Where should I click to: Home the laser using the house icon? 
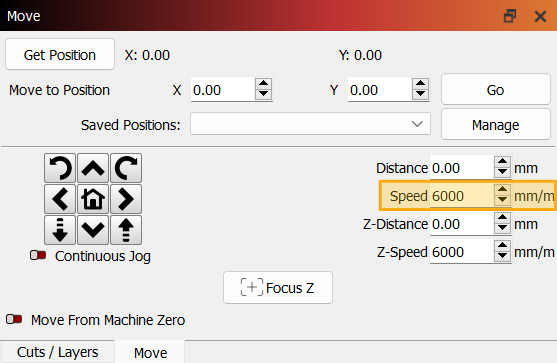[93, 199]
